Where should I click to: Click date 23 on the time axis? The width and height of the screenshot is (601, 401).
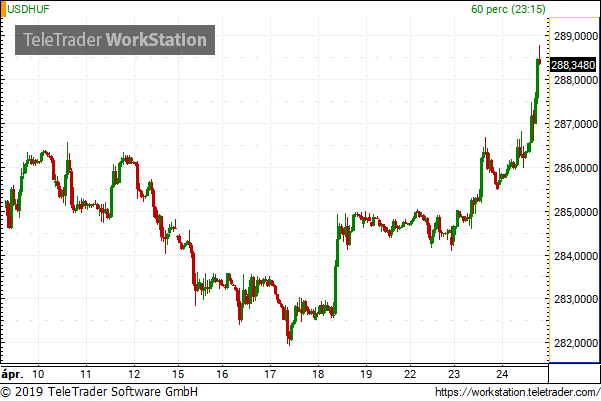[454, 374]
